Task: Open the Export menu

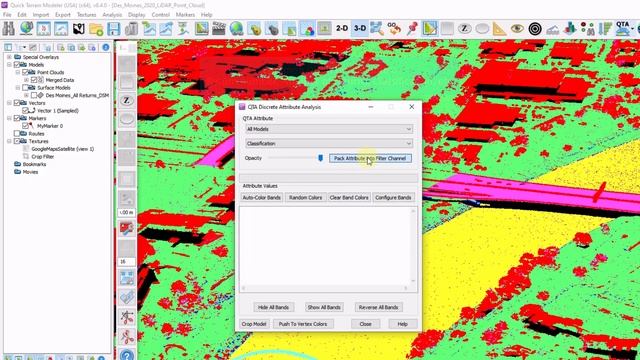Action: (63, 15)
